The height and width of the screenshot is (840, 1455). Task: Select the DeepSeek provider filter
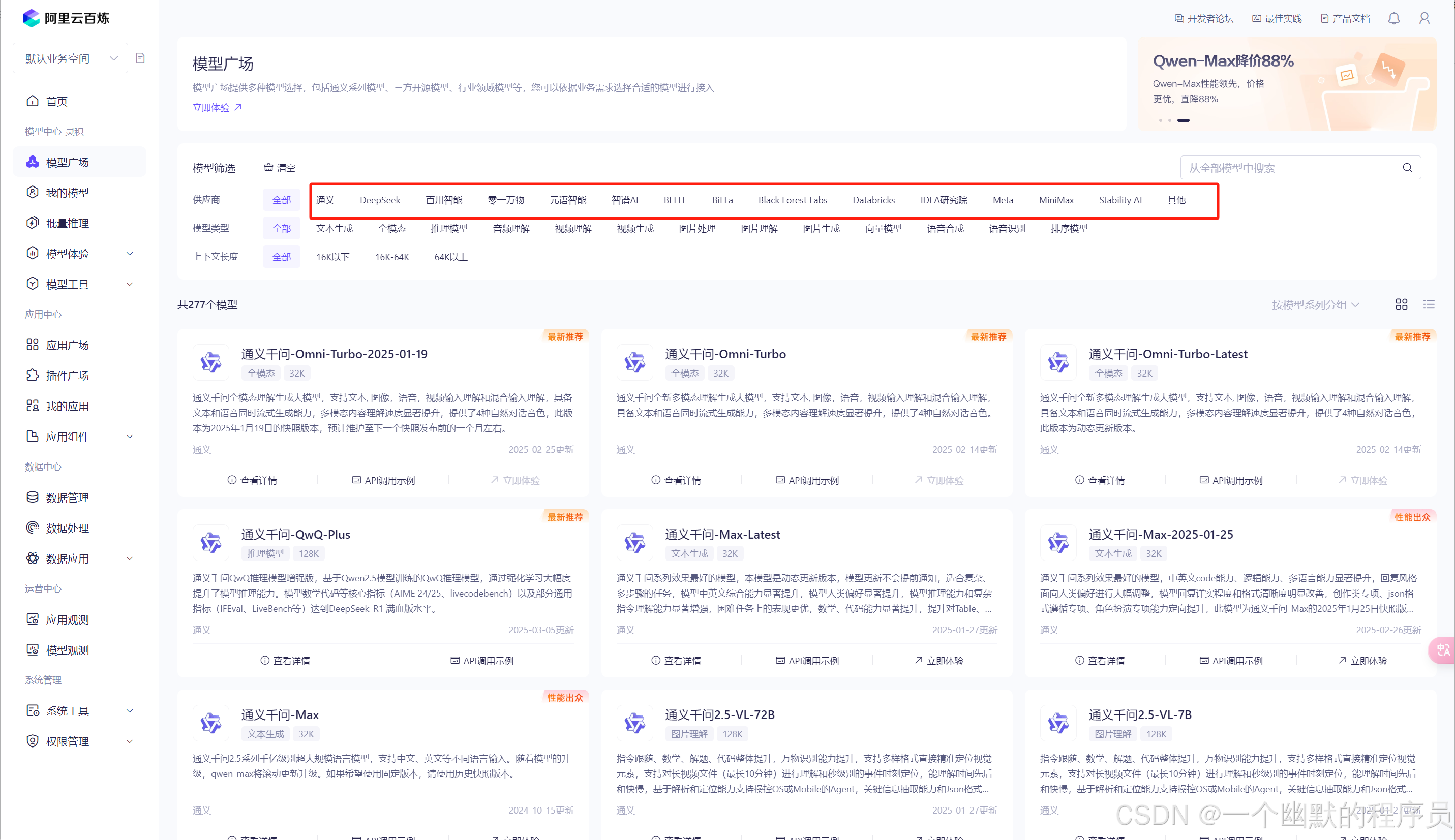[x=380, y=200]
